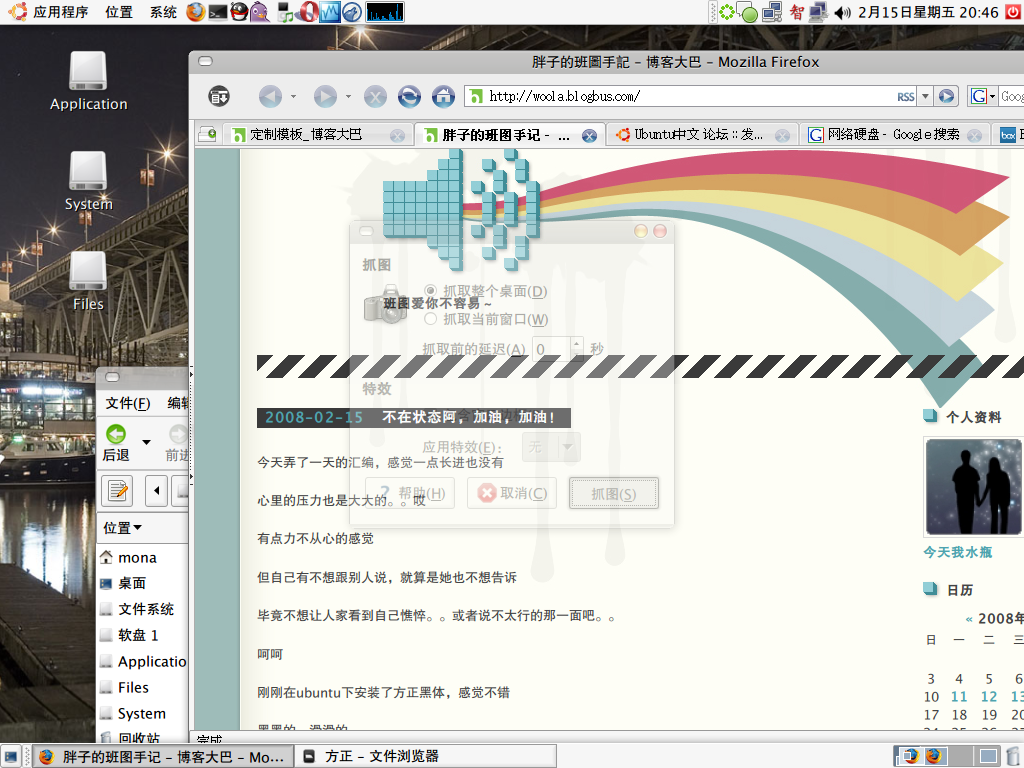Open the Opera browser launcher
Viewport: 1024px width, 768px height.
(308, 12)
